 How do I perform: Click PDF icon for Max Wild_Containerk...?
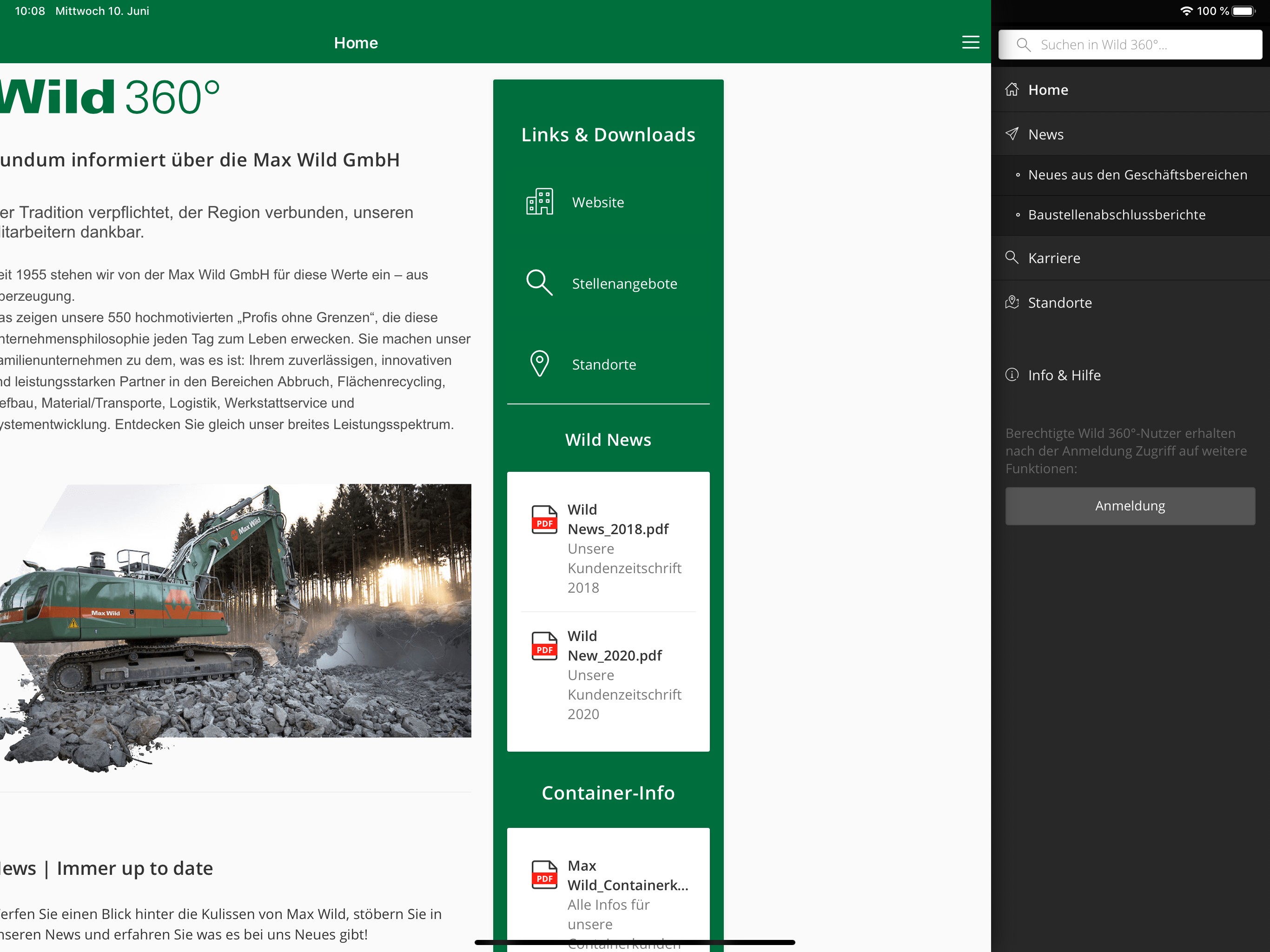tap(544, 874)
